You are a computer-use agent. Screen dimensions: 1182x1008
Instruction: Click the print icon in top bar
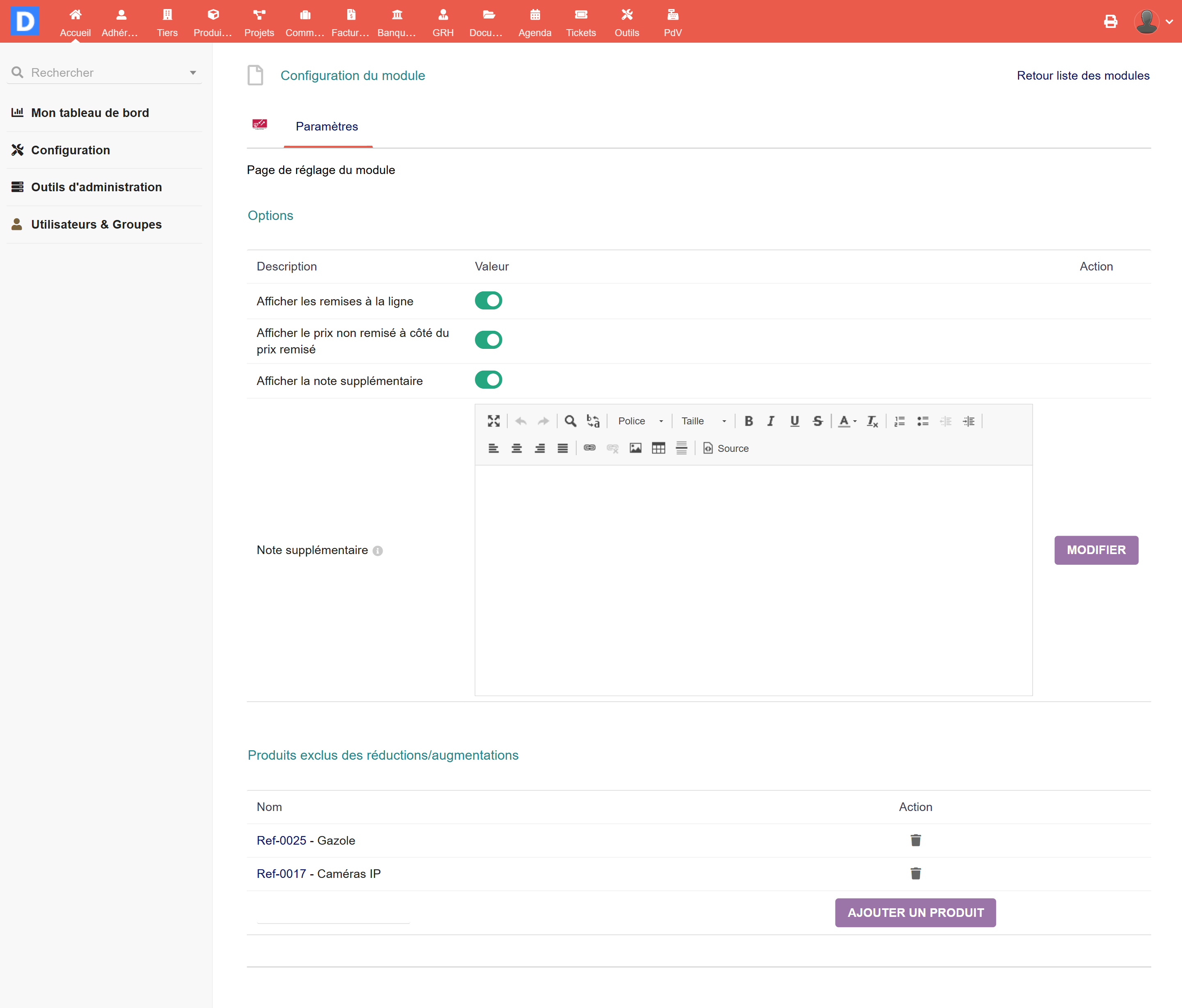[1110, 22]
